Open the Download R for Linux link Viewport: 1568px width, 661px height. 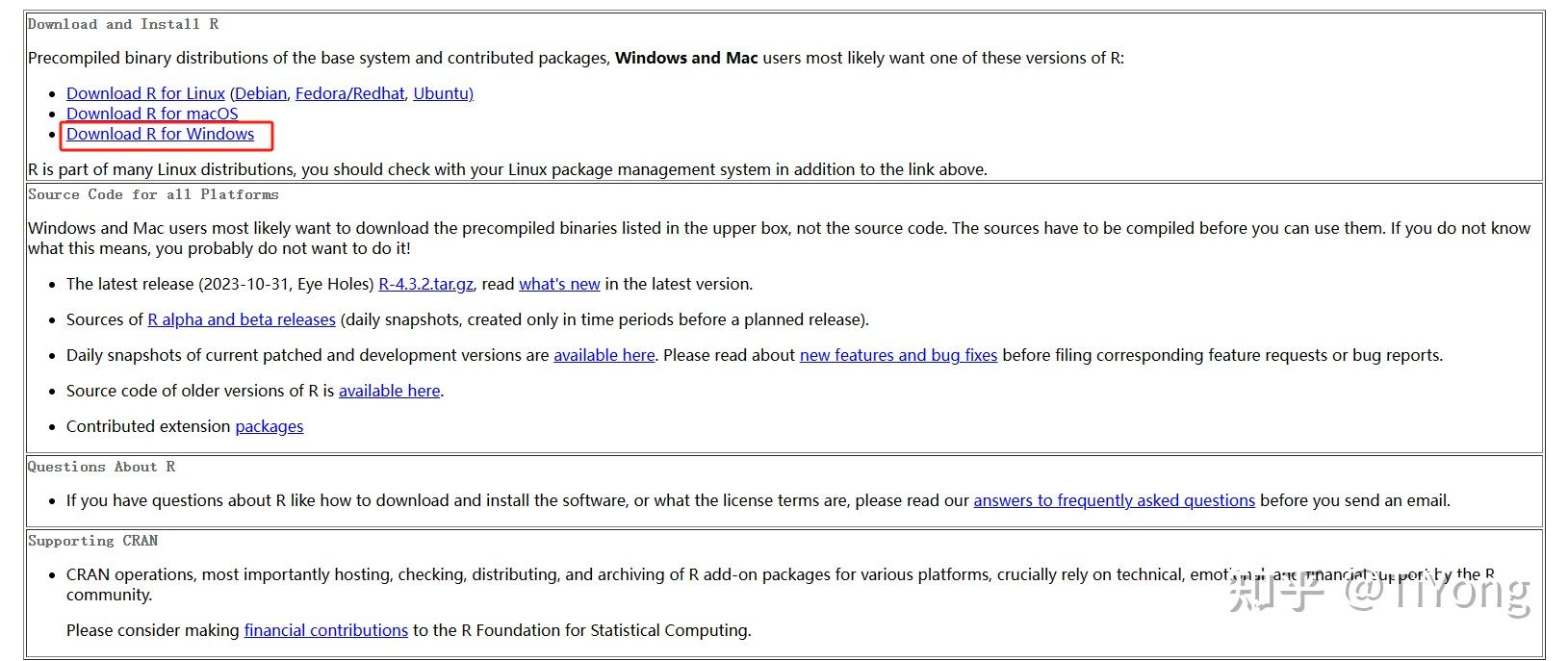pyautogui.click(x=145, y=93)
